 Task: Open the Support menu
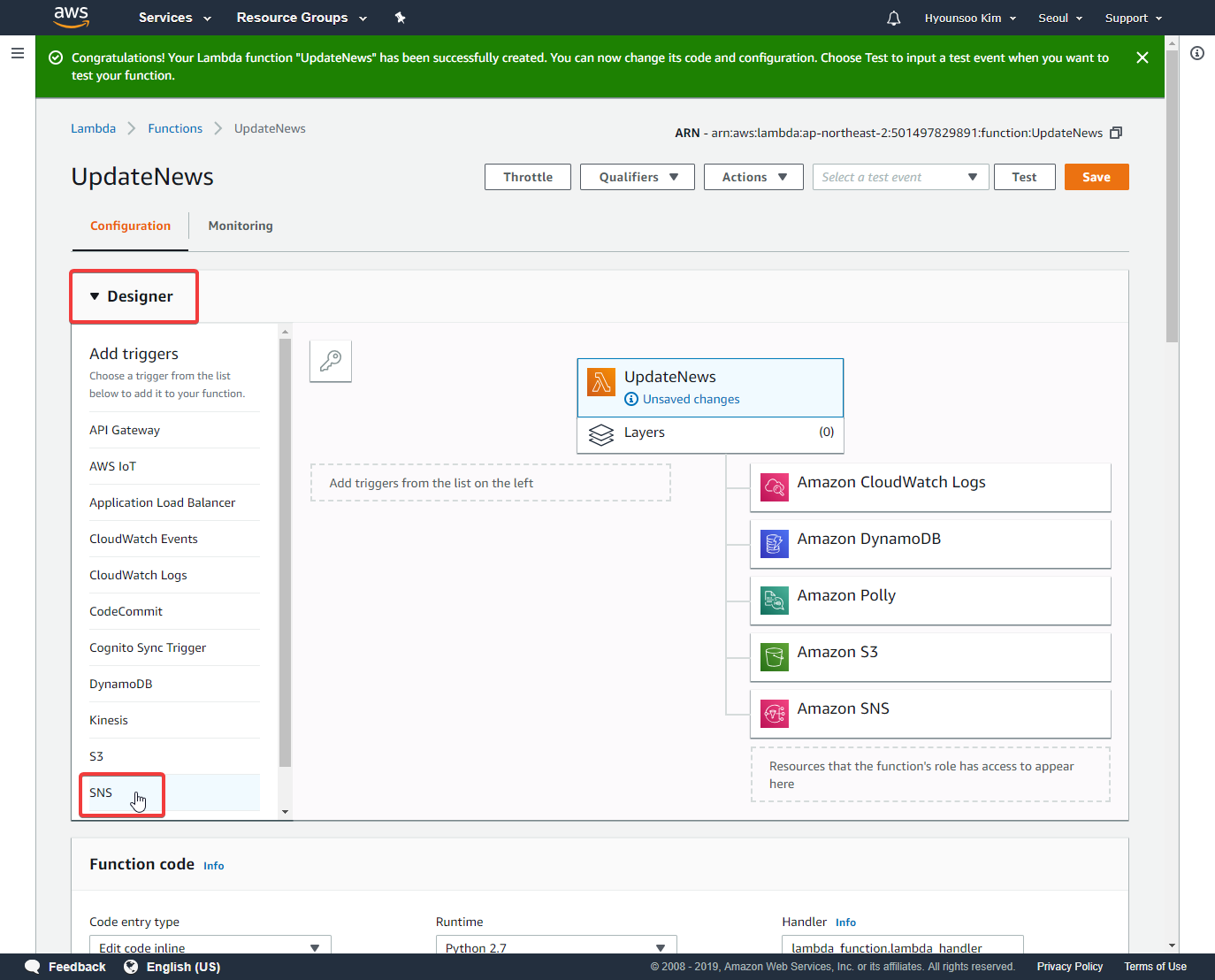coord(1134,18)
